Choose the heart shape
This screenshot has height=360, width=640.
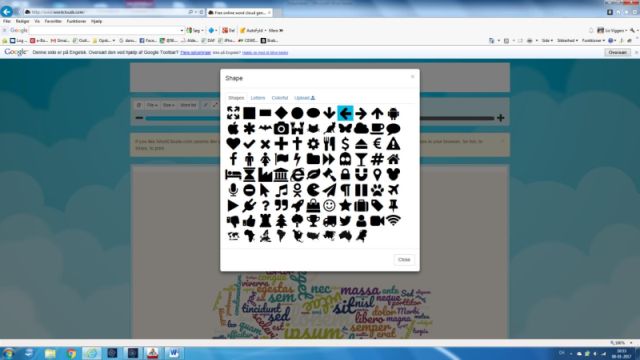click(x=233, y=144)
